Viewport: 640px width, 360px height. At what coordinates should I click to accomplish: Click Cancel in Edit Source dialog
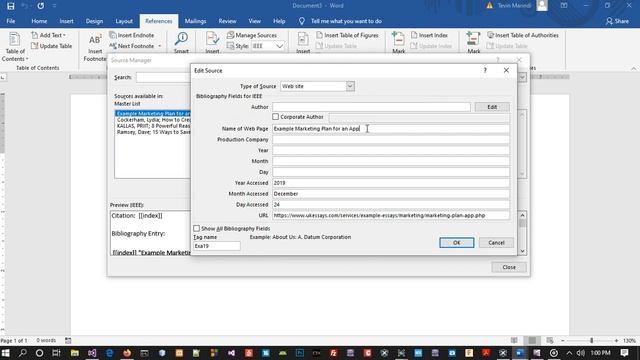(496, 243)
